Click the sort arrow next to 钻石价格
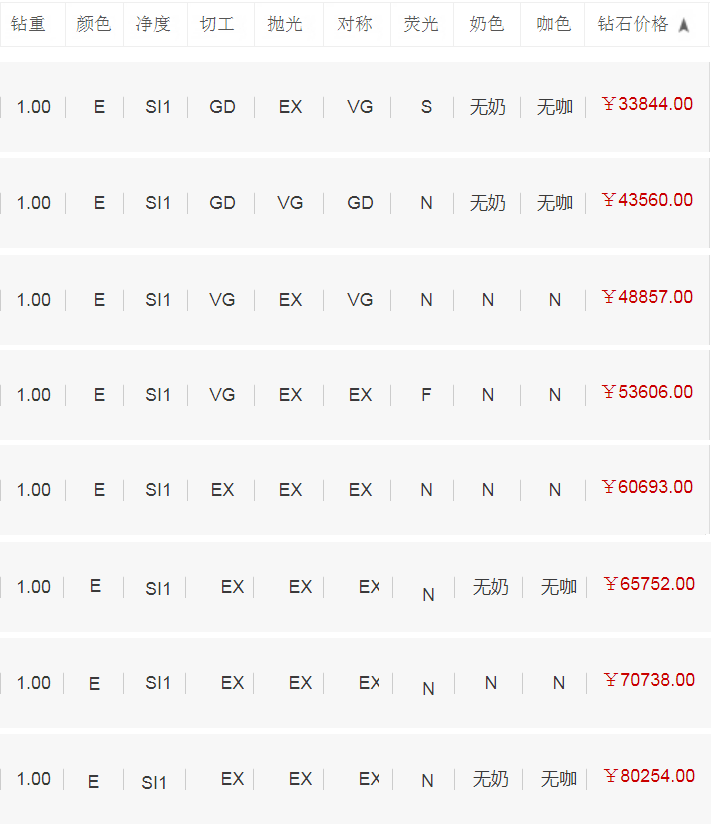Image resolution: width=716 pixels, height=838 pixels. click(684, 26)
